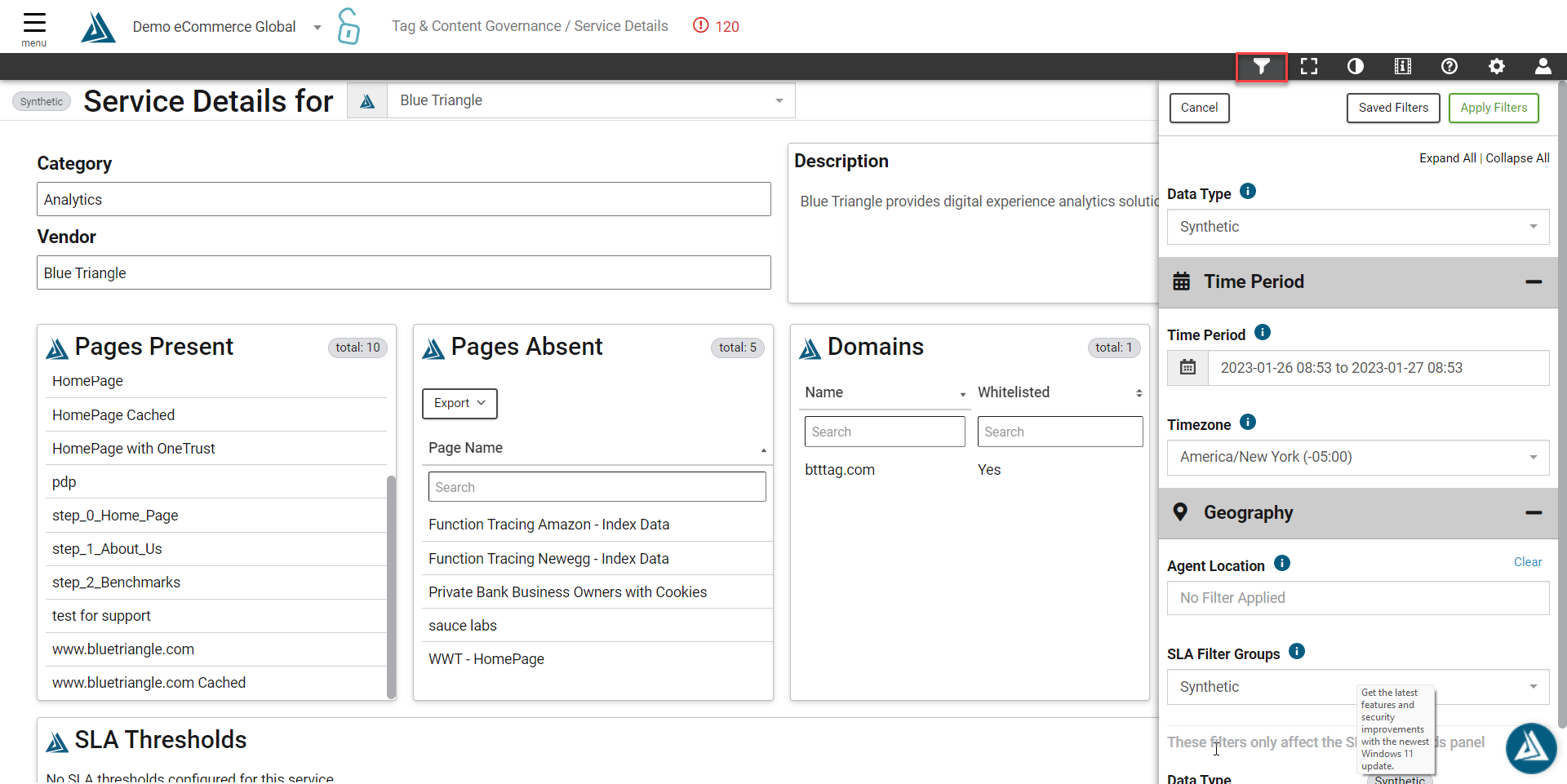Click the Pages Absent search field
1567x784 pixels.
click(x=597, y=487)
